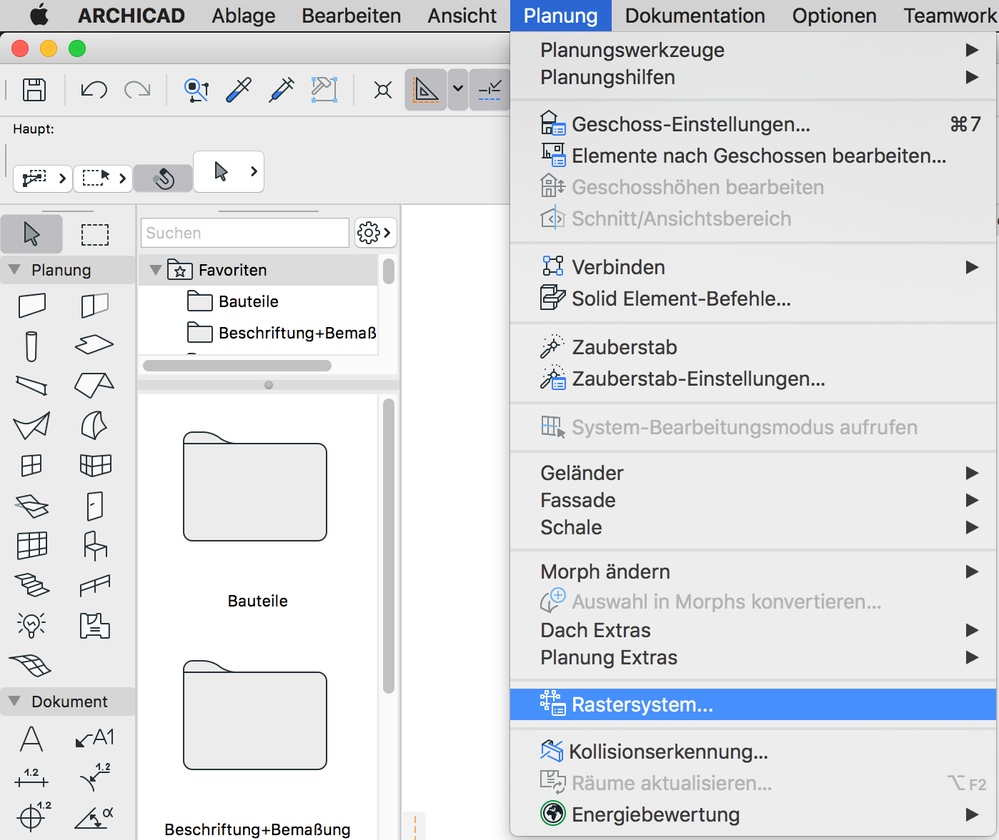Toggle guide lines triangle ruler button
Screen dimensions: 999x840
426,90
